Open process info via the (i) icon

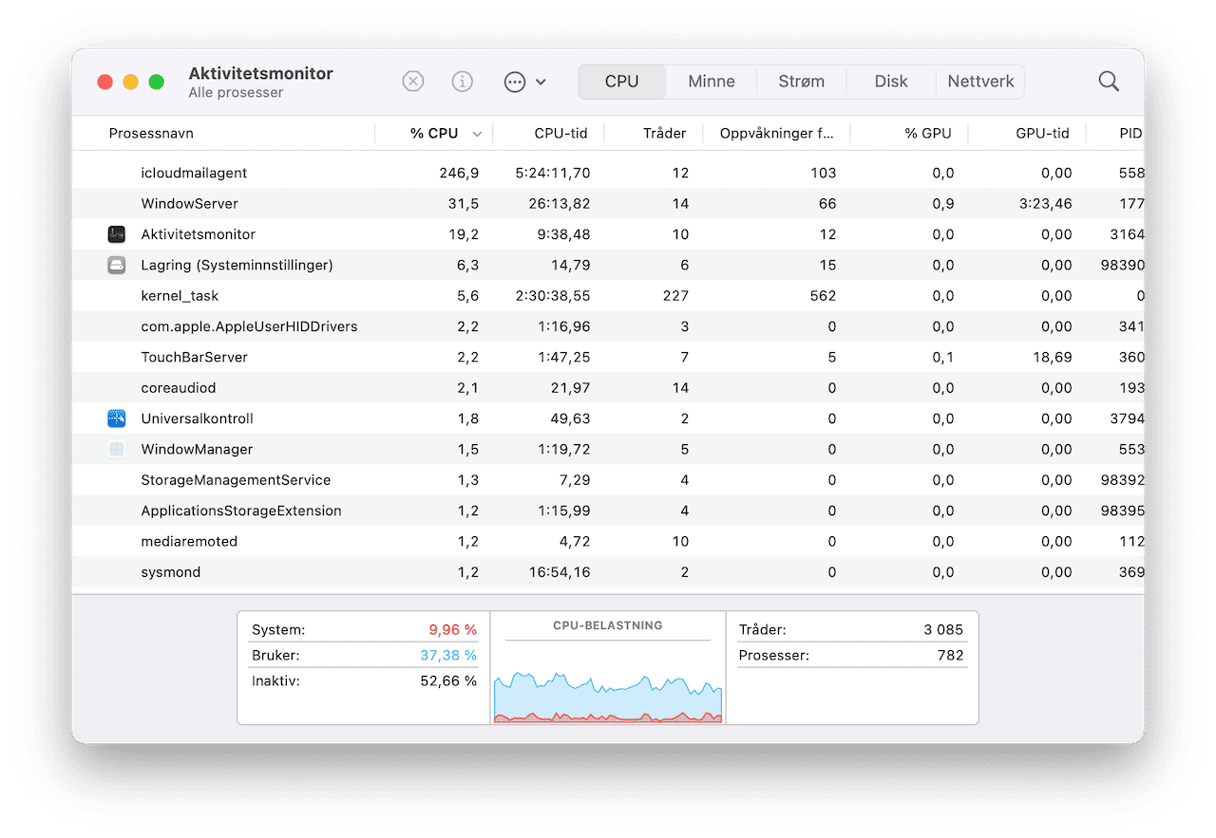(x=462, y=82)
